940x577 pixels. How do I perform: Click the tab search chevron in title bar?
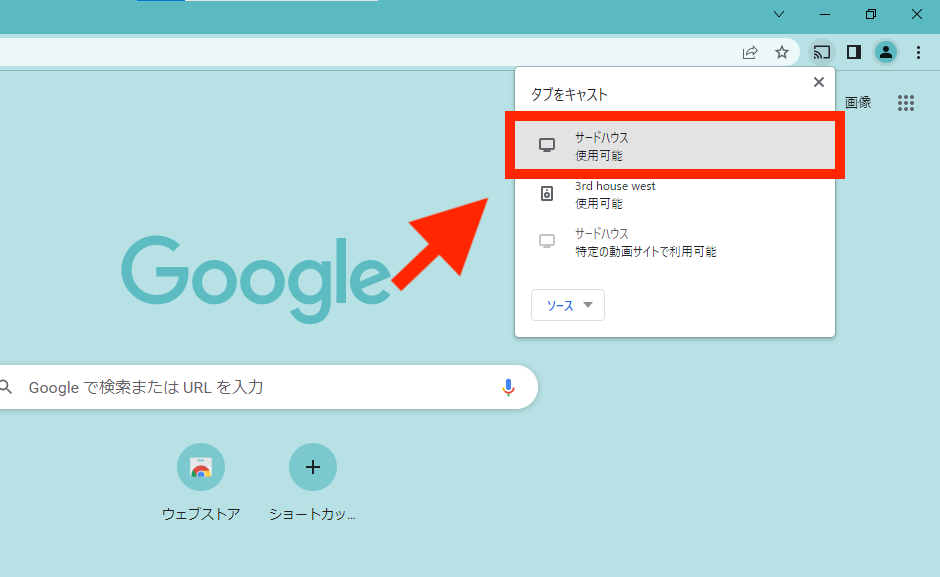coord(779,14)
